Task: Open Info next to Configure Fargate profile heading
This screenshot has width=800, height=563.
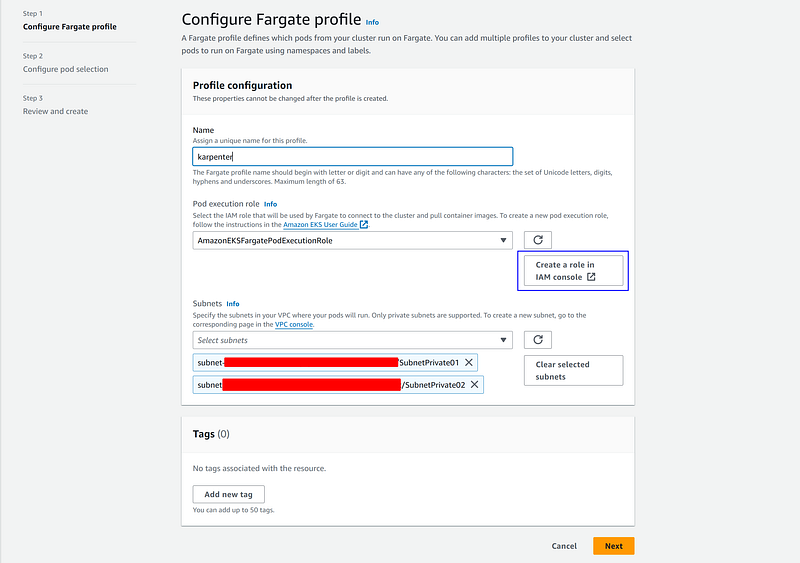Action: click(372, 22)
